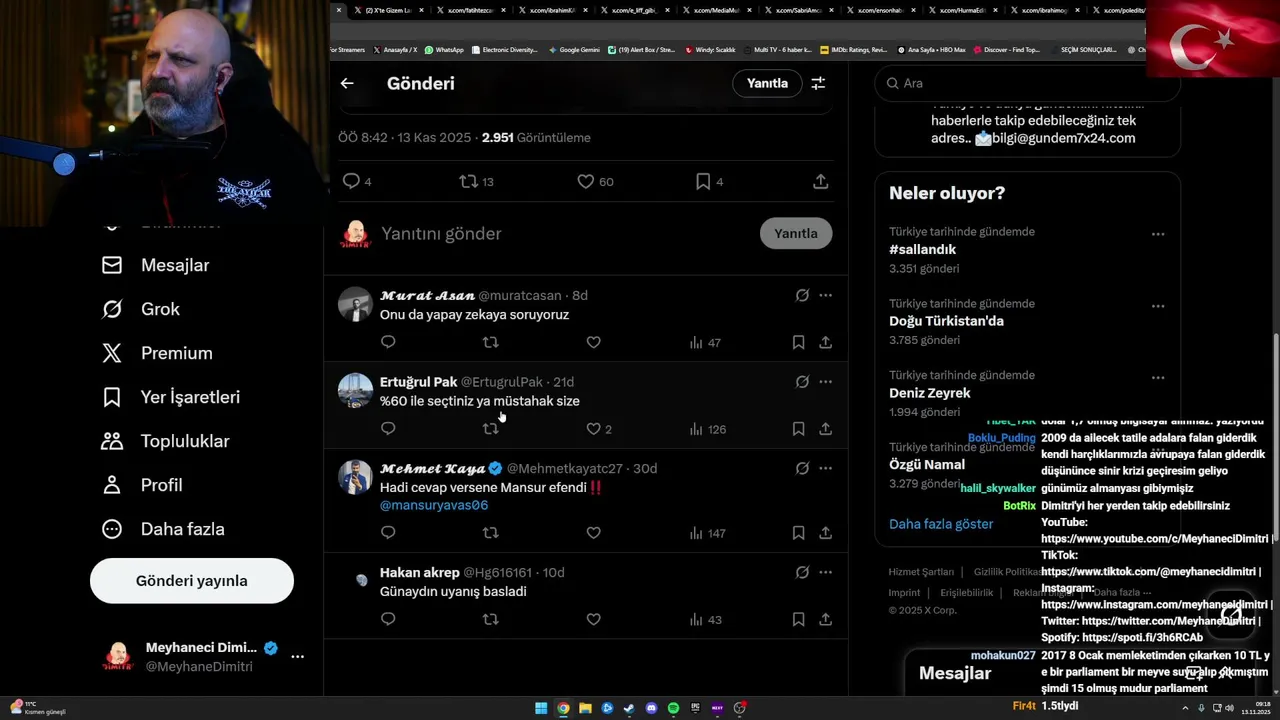Click the Hizmet Şartları footer link
This screenshot has width=1280, height=720.
point(921,572)
